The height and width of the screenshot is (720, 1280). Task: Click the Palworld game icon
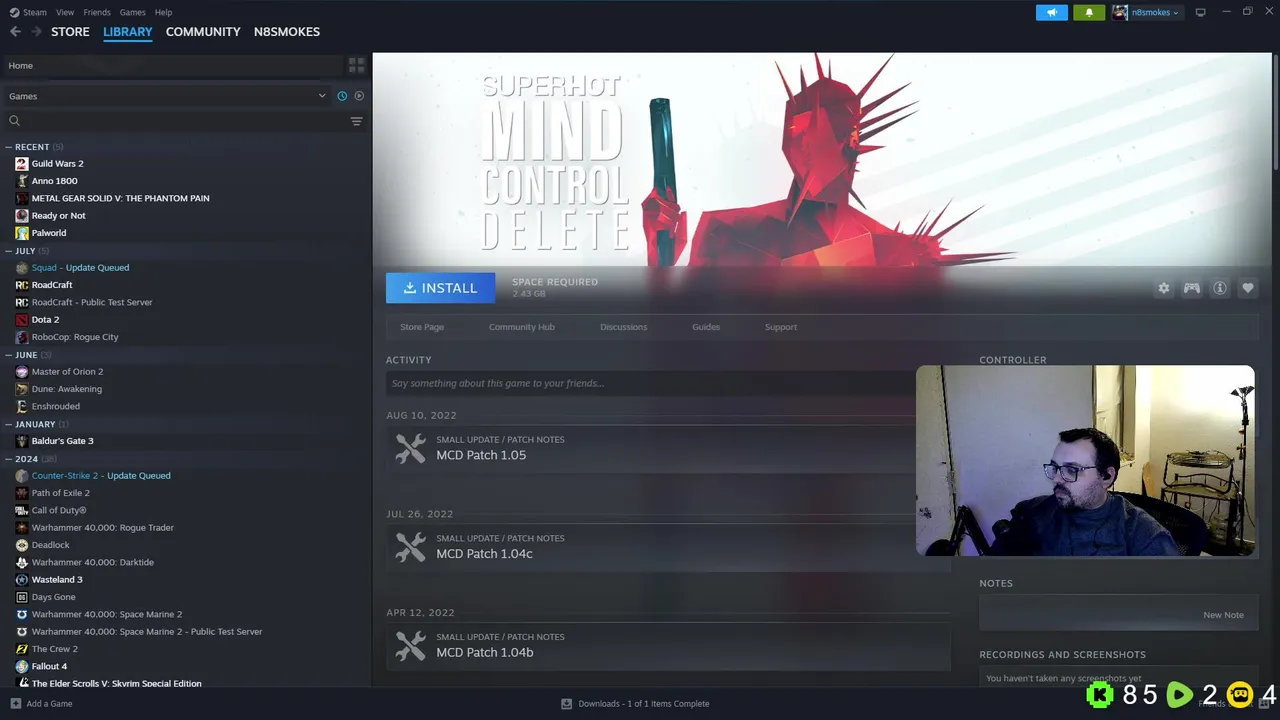click(22, 233)
